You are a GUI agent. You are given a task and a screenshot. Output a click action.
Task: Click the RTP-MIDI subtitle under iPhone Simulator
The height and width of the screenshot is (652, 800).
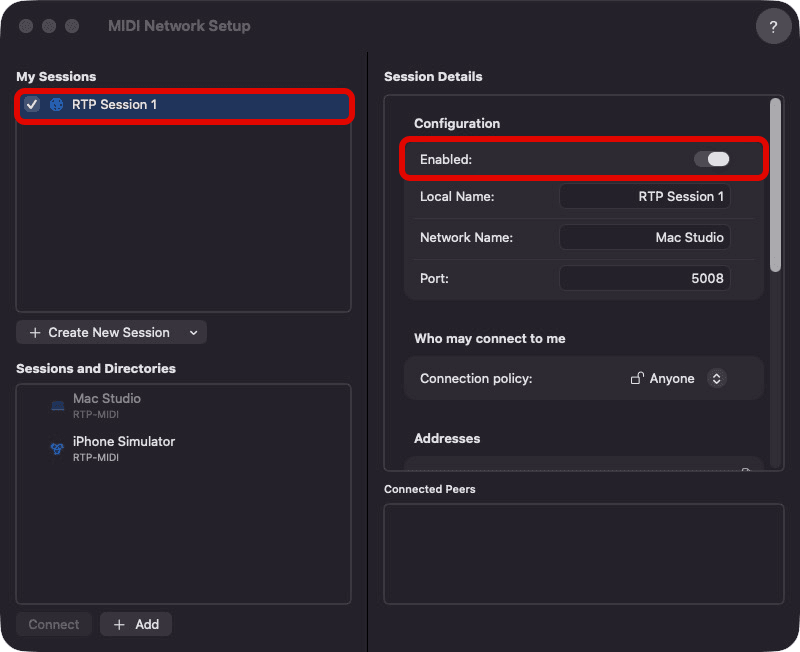[x=96, y=458]
